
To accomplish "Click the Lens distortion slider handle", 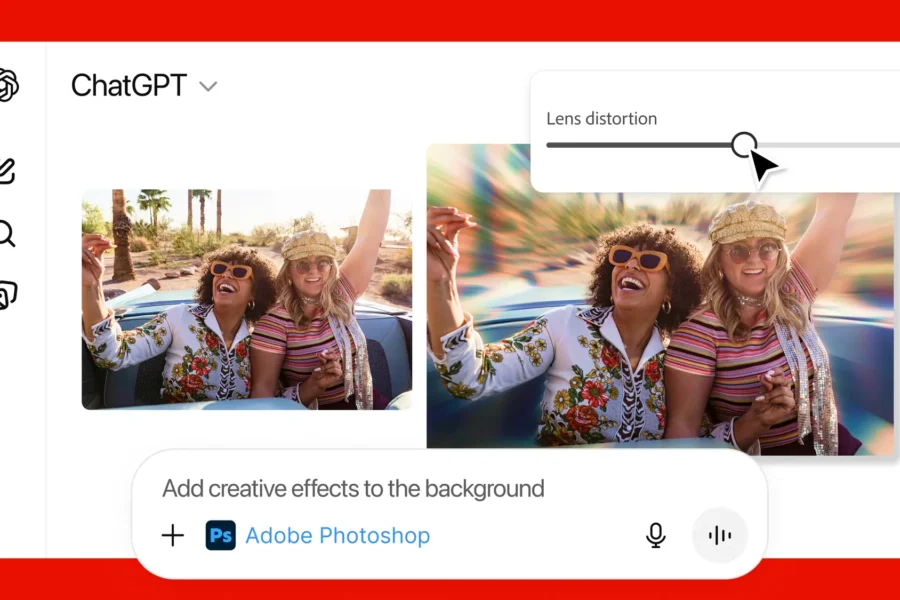I will click(x=743, y=145).
